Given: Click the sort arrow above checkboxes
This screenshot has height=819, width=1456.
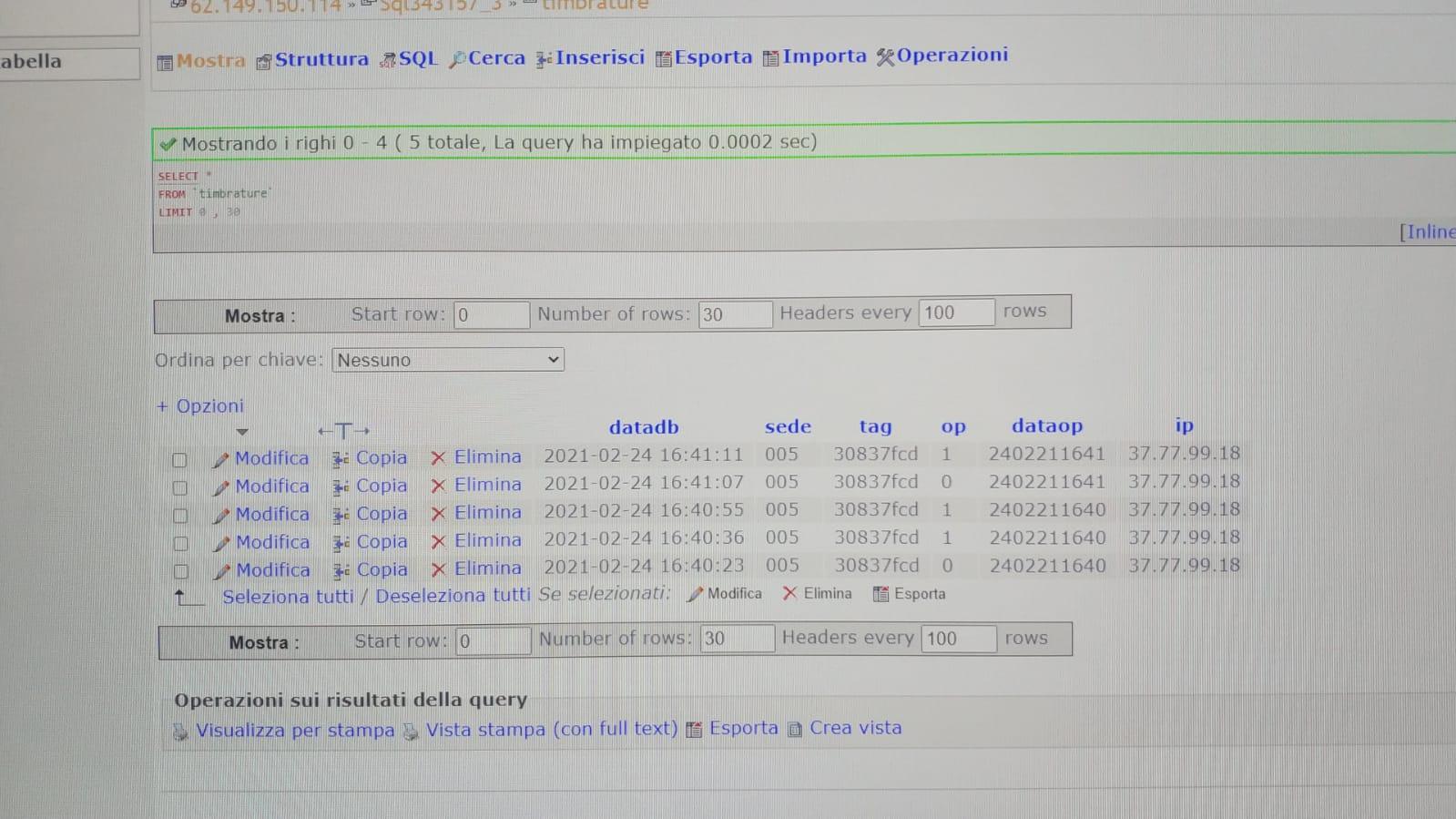Looking at the screenshot, I should click(241, 432).
